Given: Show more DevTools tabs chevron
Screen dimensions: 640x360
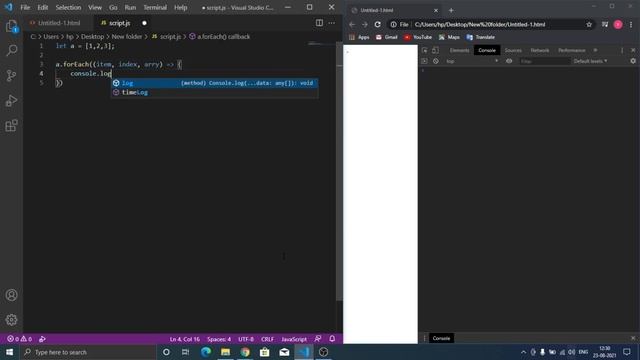Looking at the screenshot, I should pos(596,50).
